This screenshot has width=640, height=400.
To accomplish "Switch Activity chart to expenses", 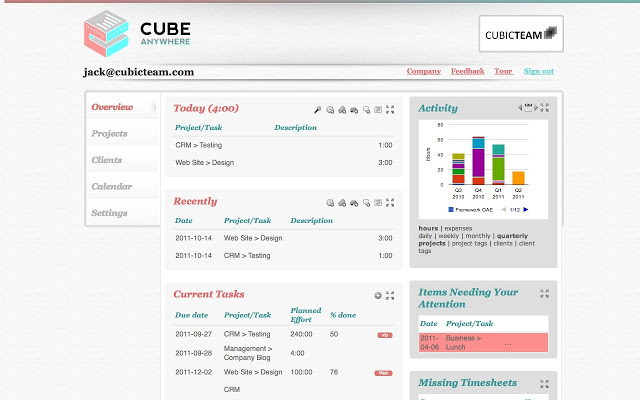I will coord(458,229).
